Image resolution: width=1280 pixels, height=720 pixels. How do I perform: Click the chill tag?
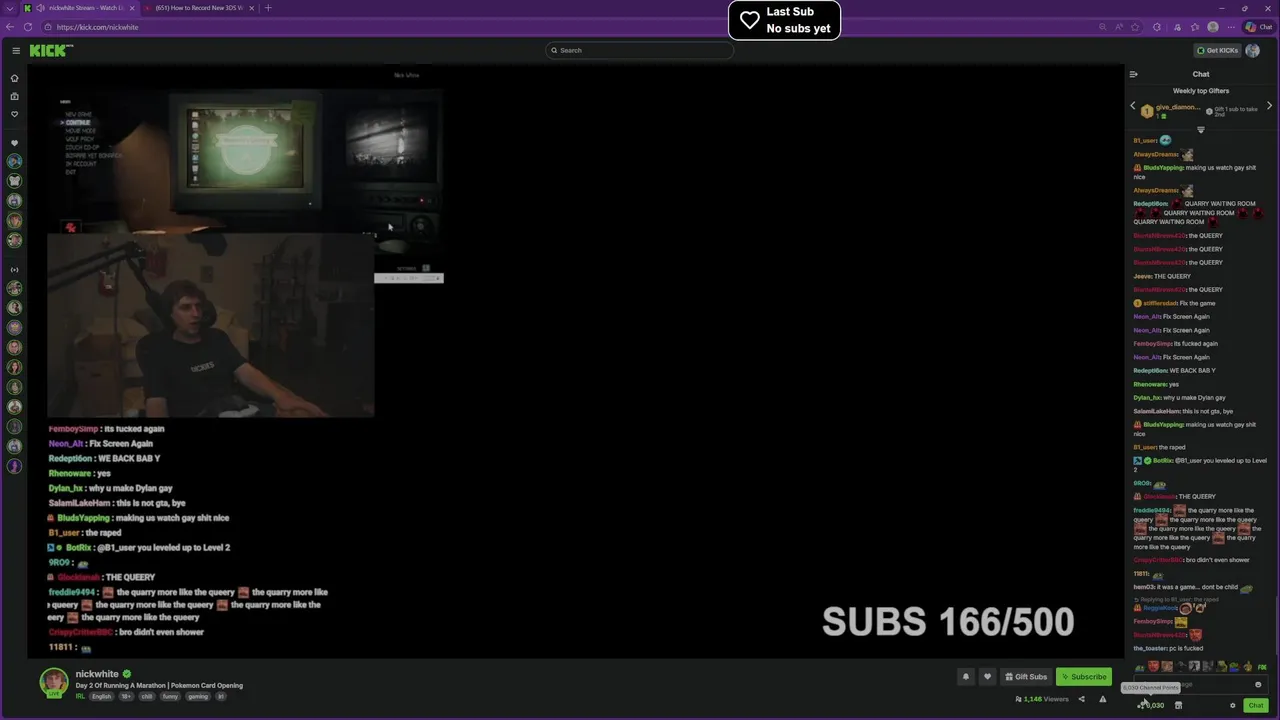click(147, 696)
